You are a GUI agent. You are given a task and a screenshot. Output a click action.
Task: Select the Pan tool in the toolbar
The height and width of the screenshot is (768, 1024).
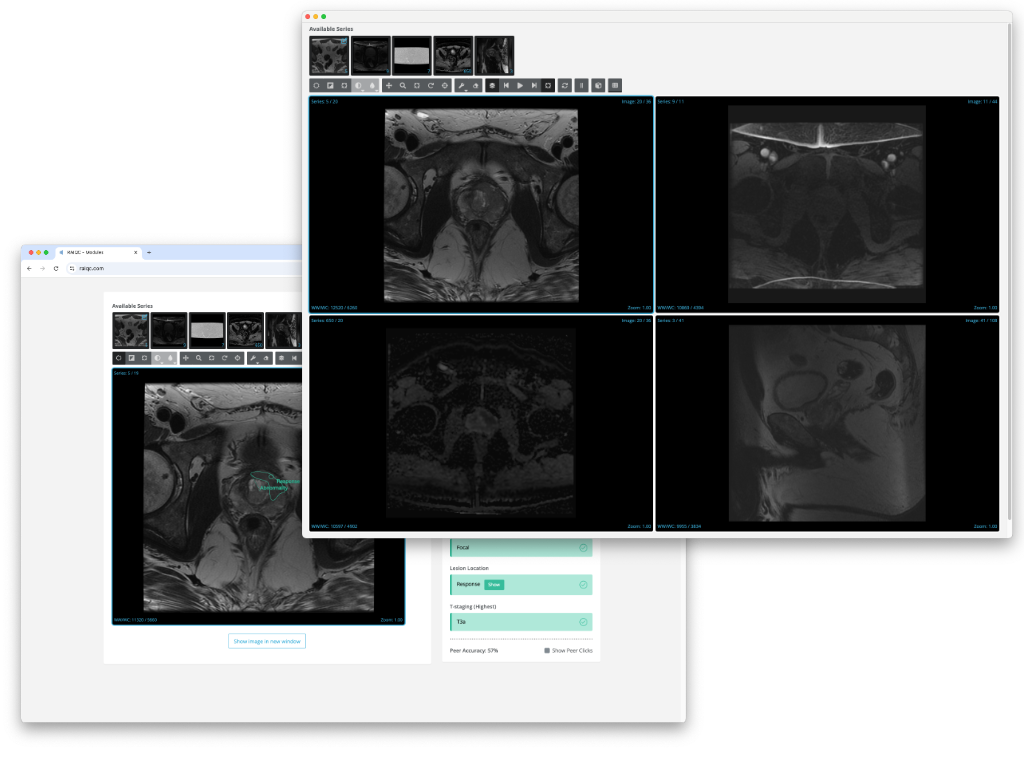[389, 85]
